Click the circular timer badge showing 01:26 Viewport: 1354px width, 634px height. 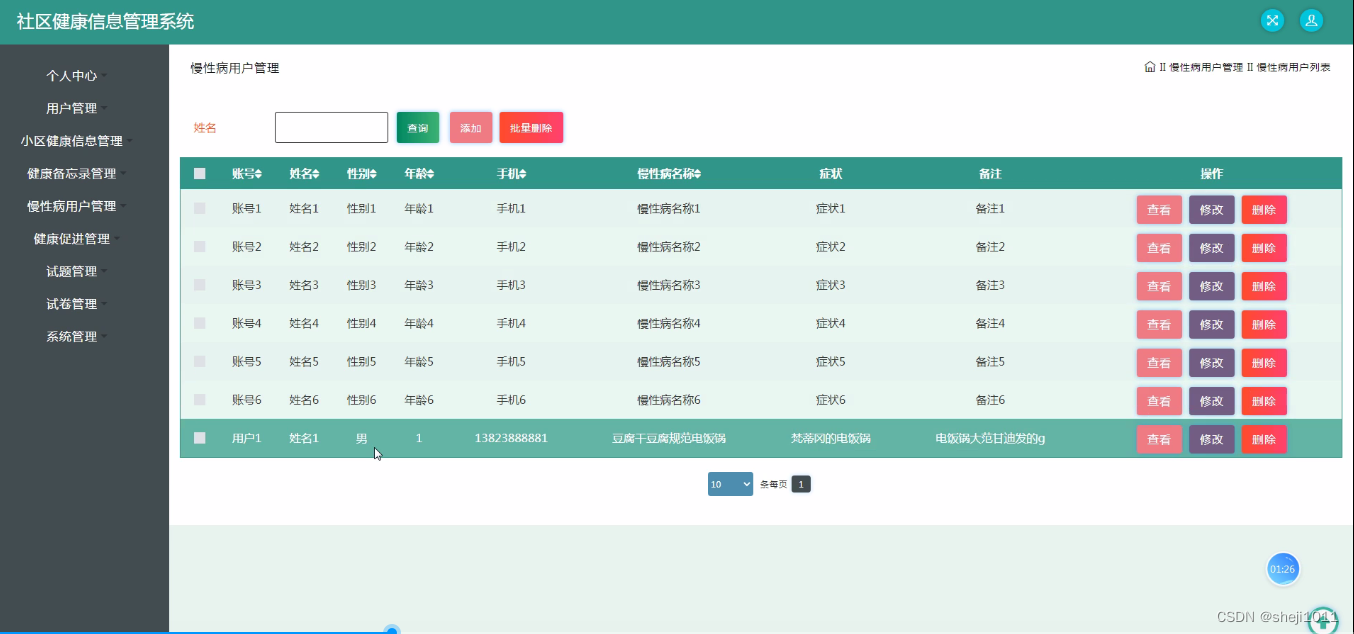coord(1283,568)
